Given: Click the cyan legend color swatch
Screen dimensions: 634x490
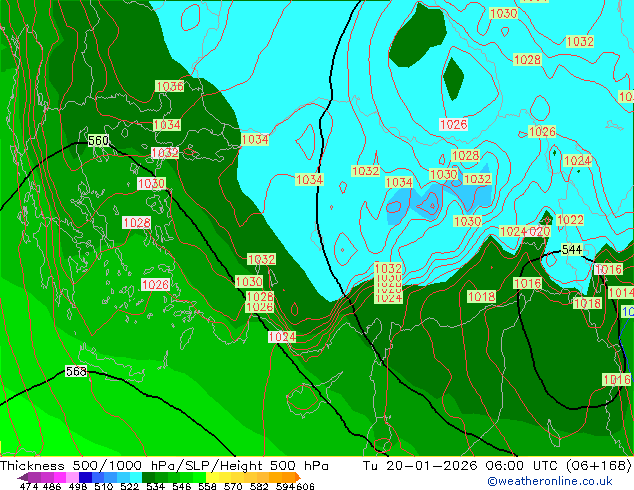Looking at the screenshot, I should pos(136,477).
